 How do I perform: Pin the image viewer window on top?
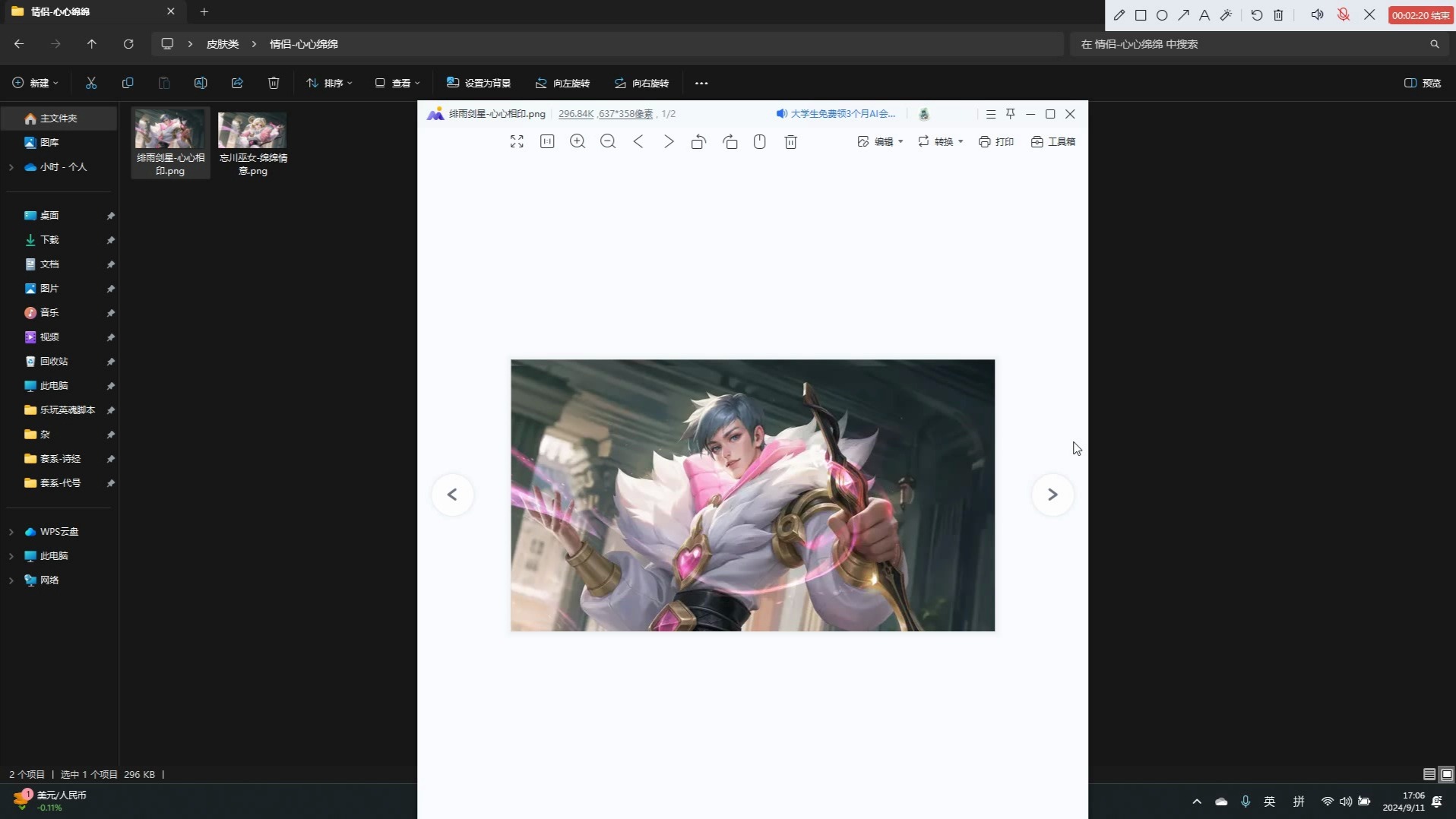(x=1011, y=114)
